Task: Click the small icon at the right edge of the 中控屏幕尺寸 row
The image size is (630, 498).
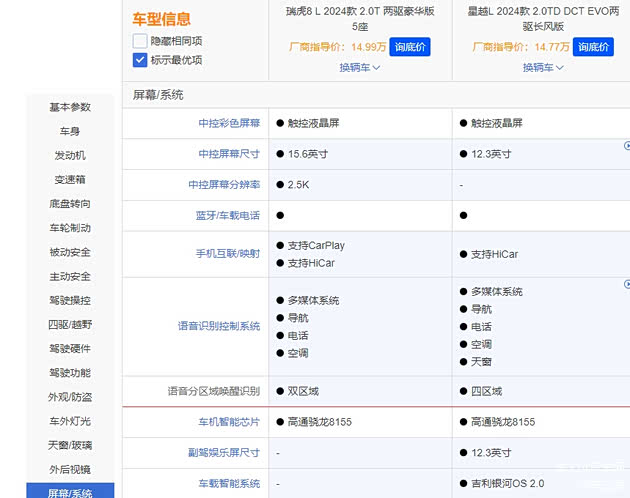Action: 626,146
